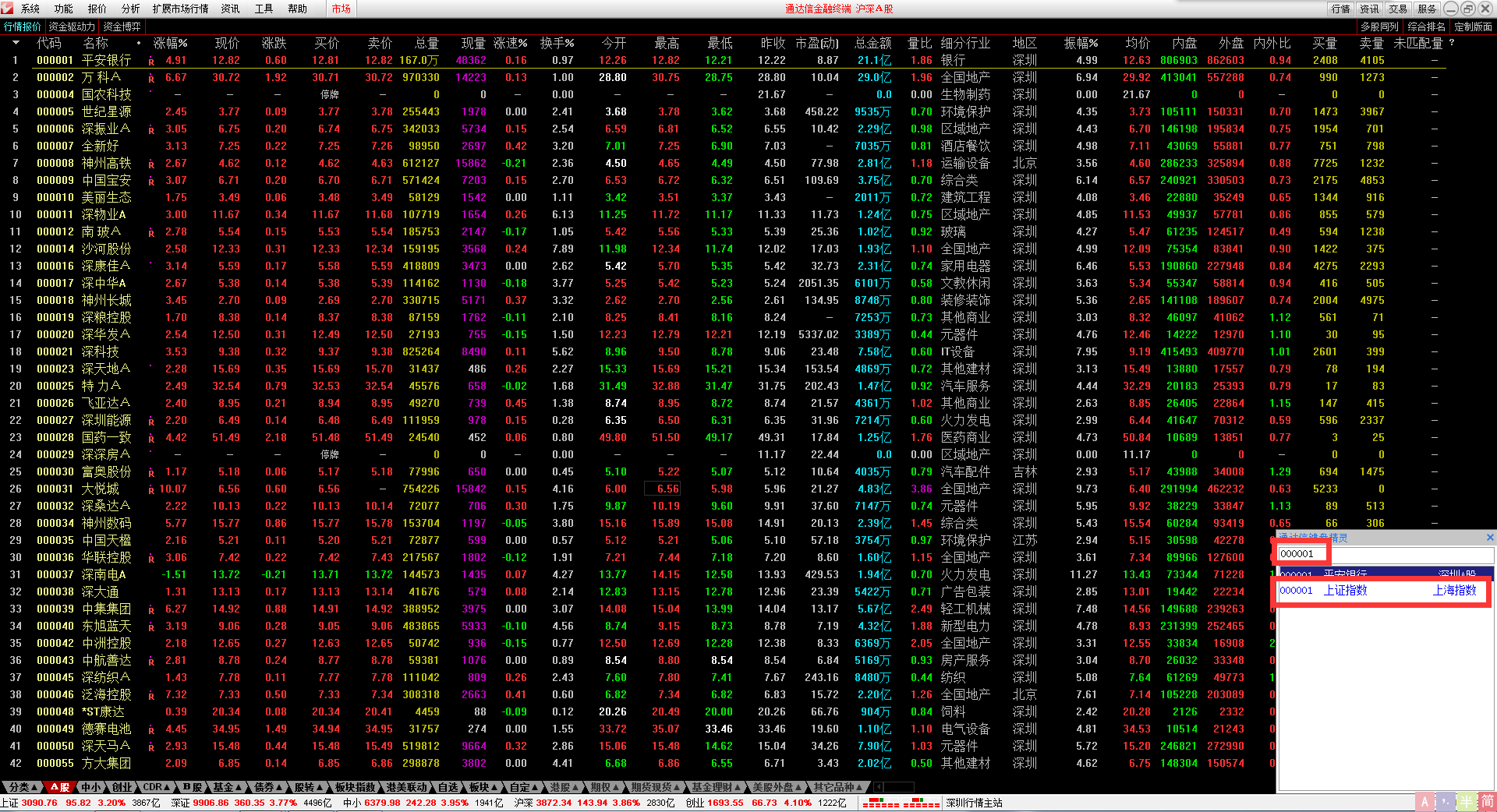This screenshot has width=1497, height=812.
Task: Click the 综合排名 button
Action: [1426, 26]
